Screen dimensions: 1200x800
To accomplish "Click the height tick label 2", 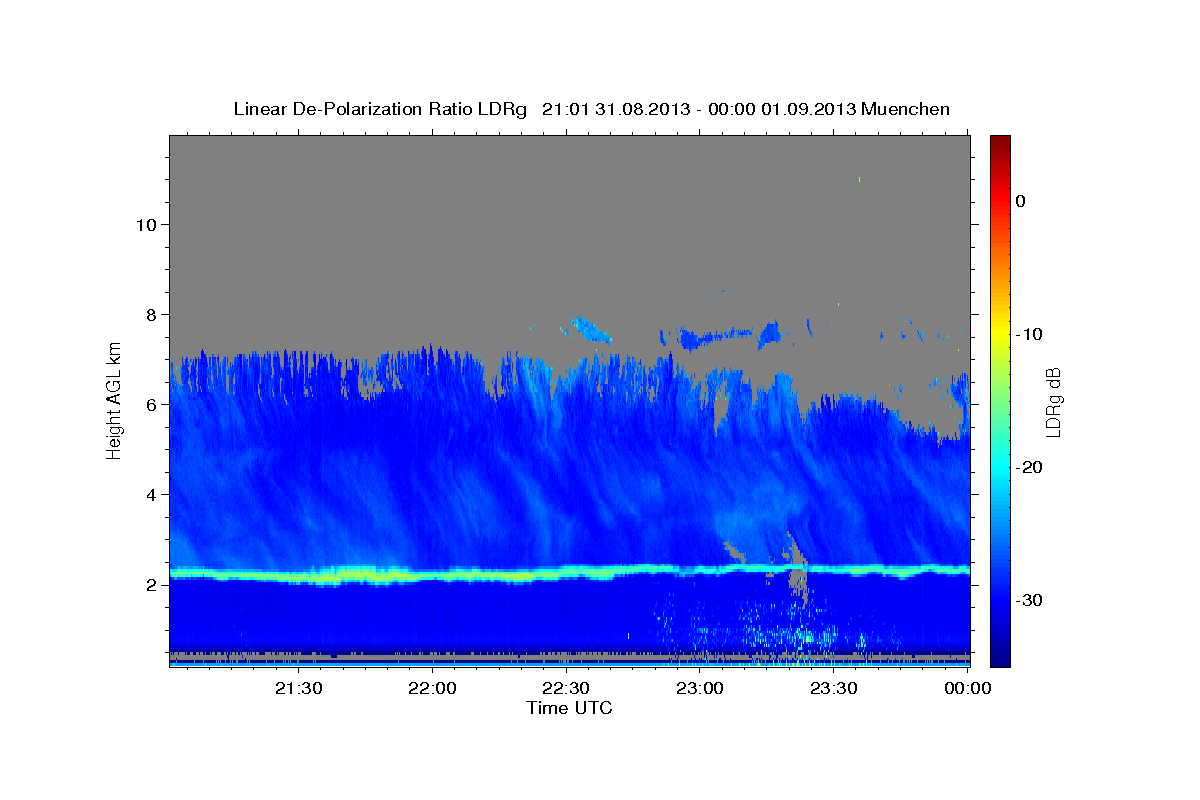I will [x=149, y=584].
